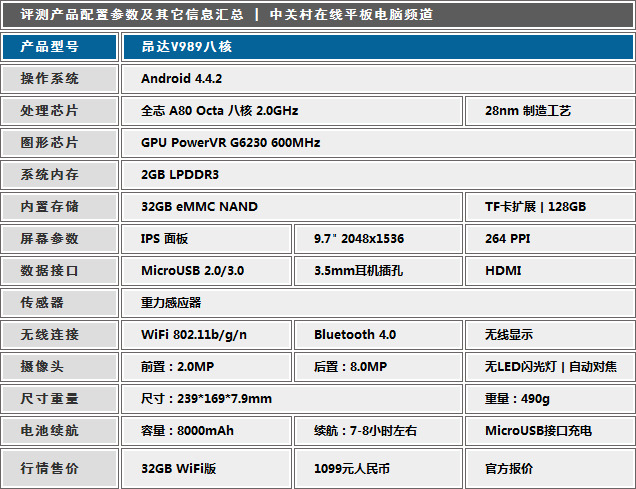Select the 产品型号 label cell
Screen dimensions: 636x489
[x=60, y=47]
